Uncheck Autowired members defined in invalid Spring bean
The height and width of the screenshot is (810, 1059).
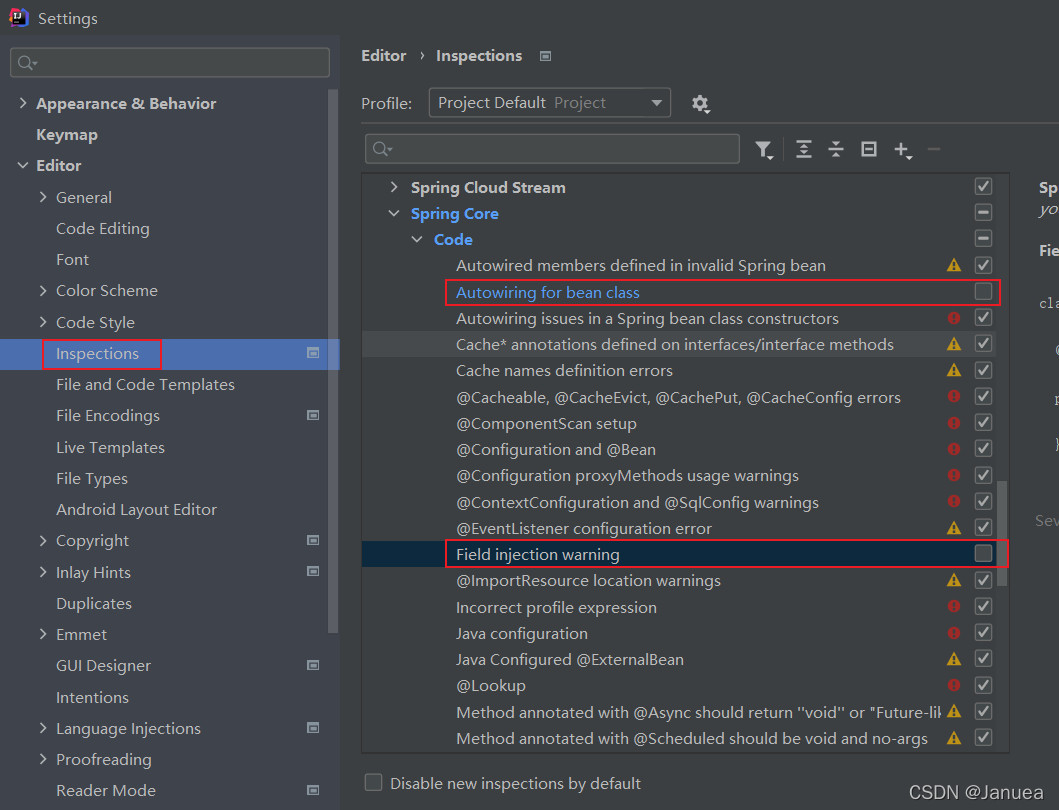[983, 265]
